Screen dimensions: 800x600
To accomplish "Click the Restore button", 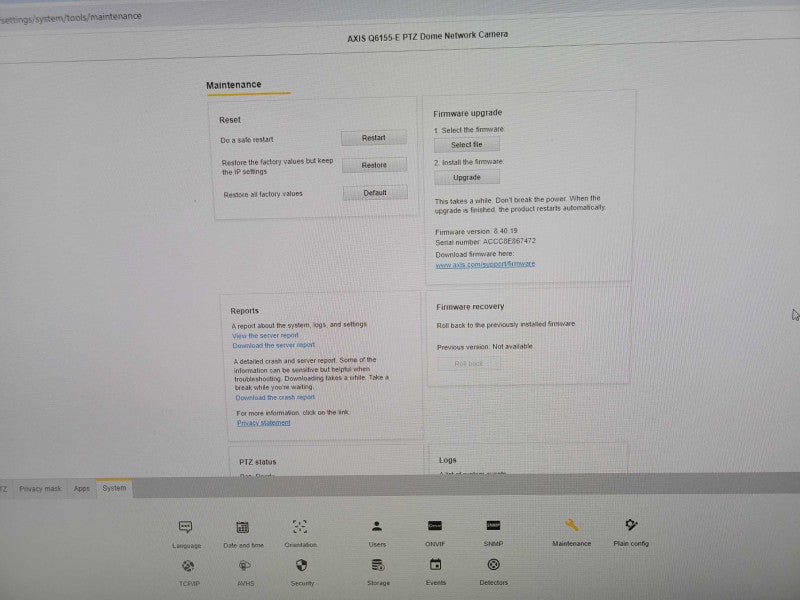I will coord(374,165).
